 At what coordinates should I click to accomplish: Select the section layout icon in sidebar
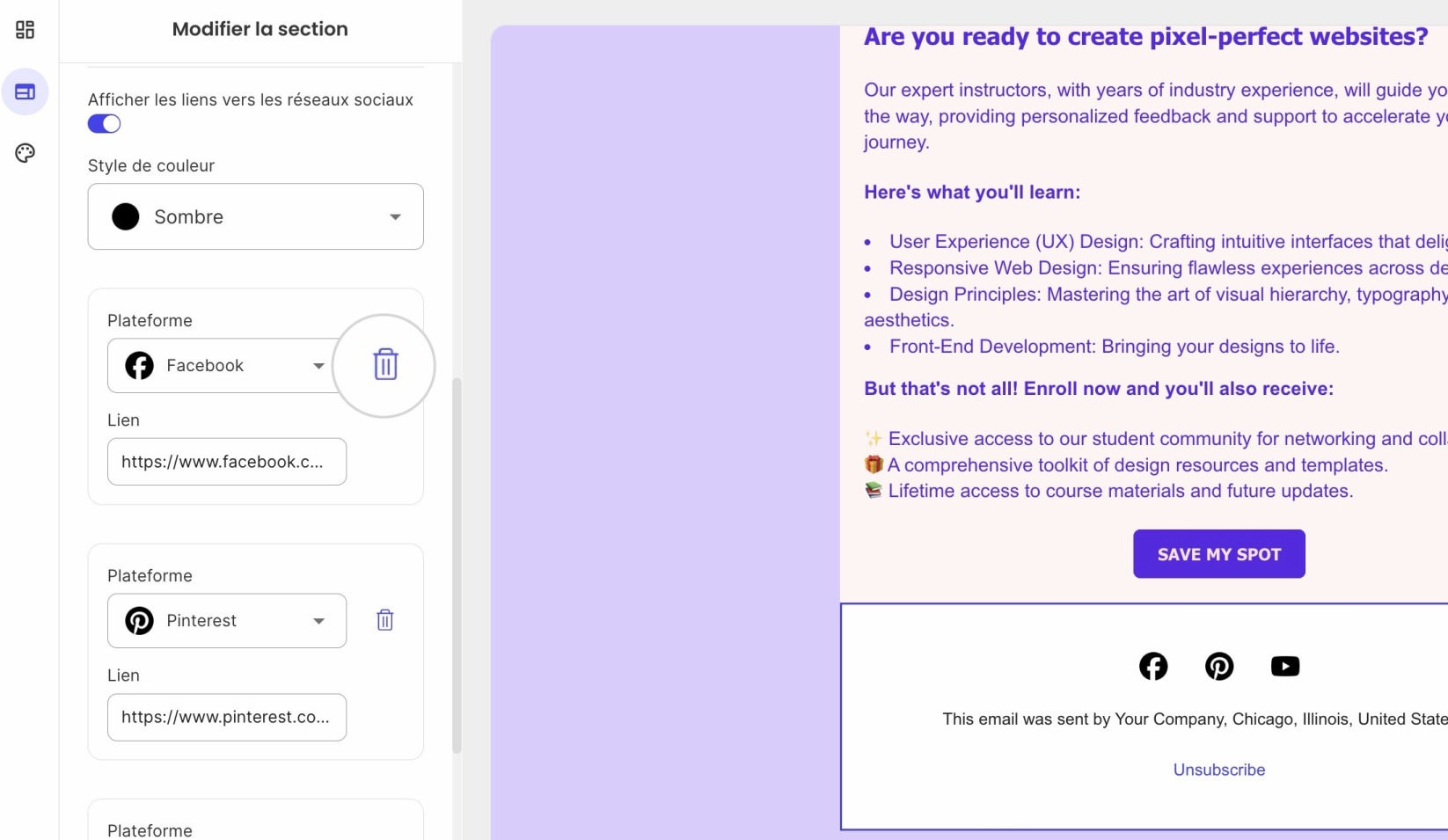tap(25, 91)
